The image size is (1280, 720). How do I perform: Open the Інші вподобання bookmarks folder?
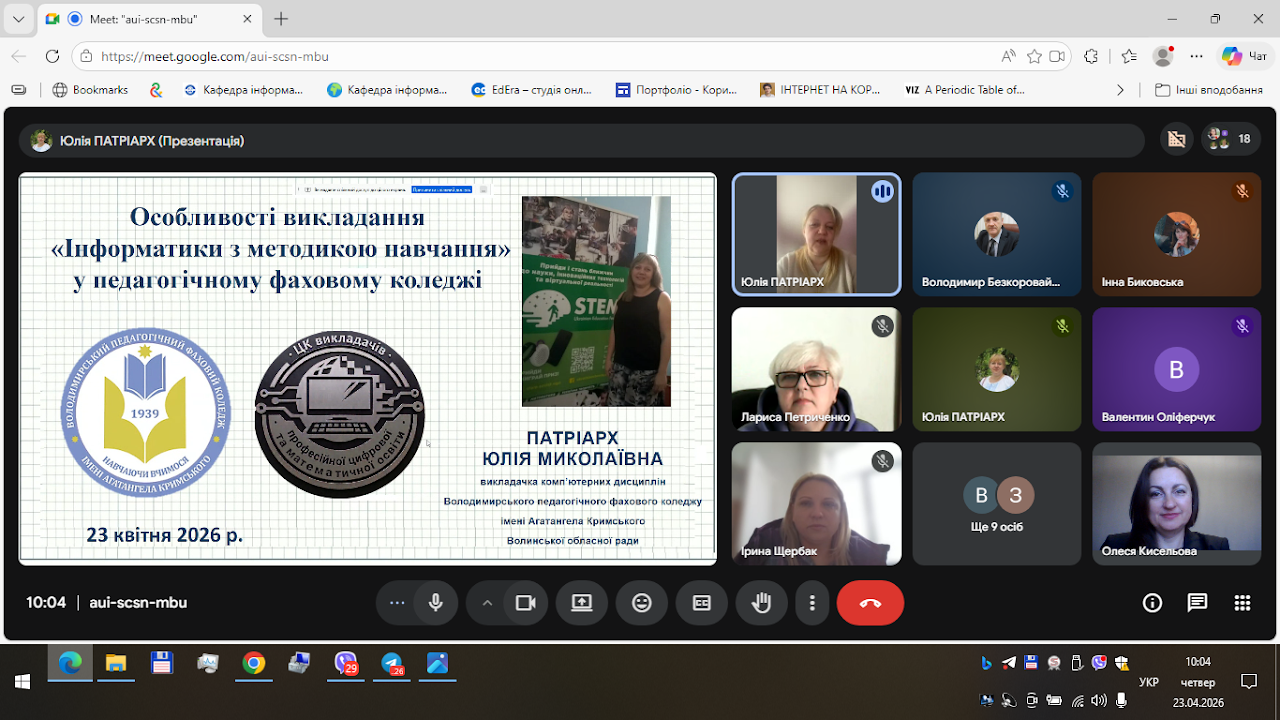click(x=1208, y=90)
